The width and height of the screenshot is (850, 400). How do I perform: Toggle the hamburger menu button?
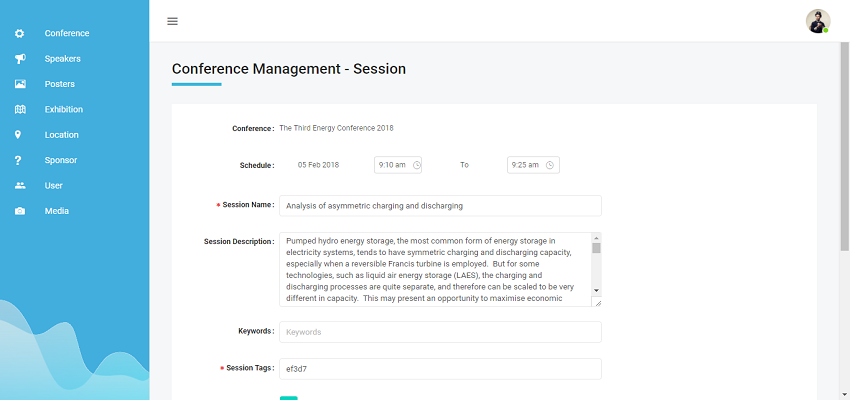(x=172, y=21)
